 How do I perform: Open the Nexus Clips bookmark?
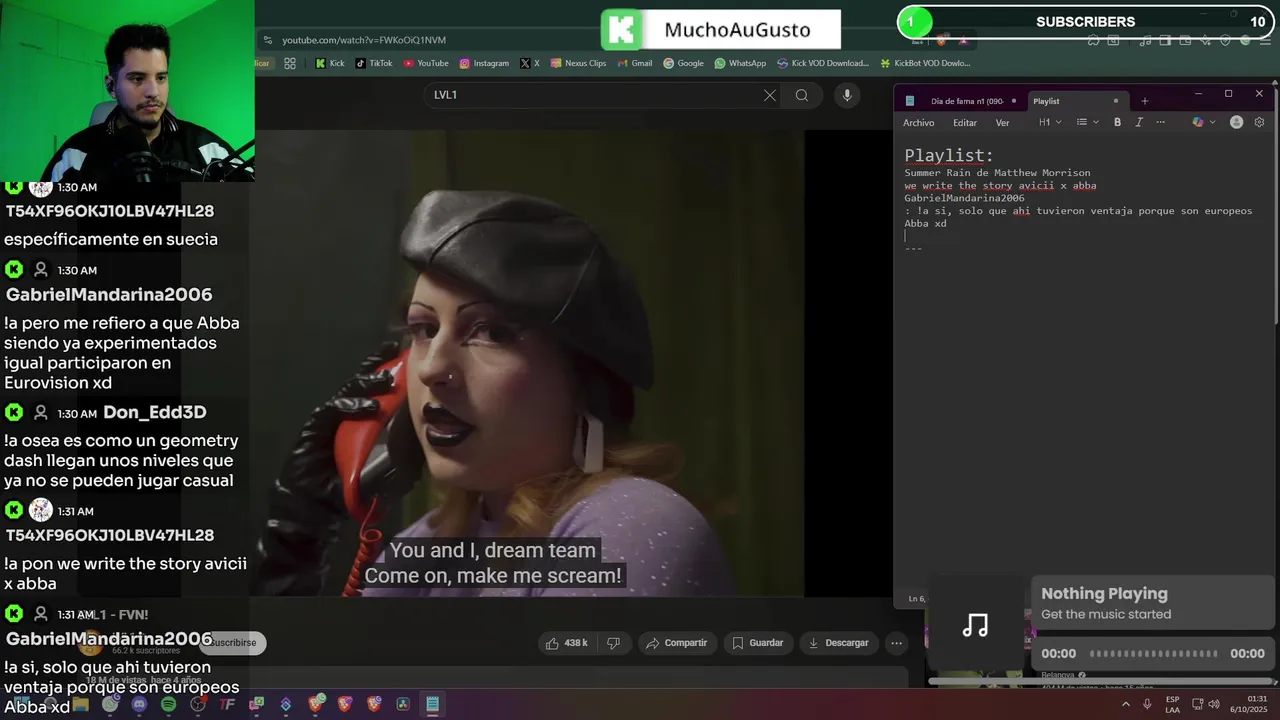(x=578, y=63)
